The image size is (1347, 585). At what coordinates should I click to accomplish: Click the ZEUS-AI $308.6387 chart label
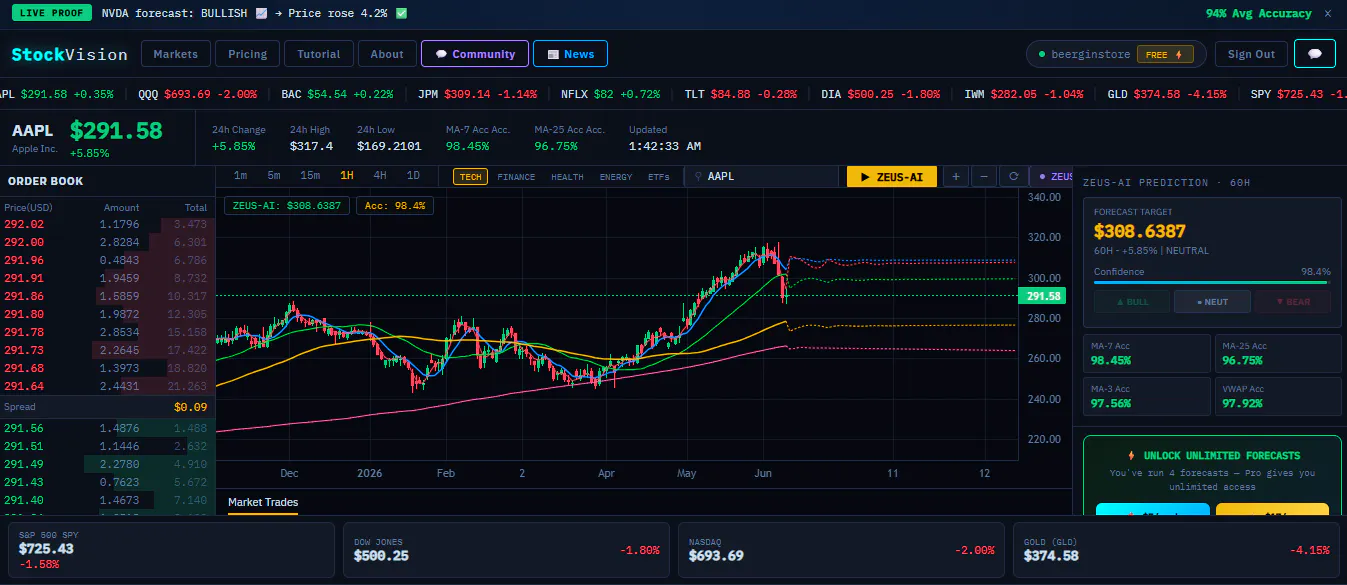[287, 206]
